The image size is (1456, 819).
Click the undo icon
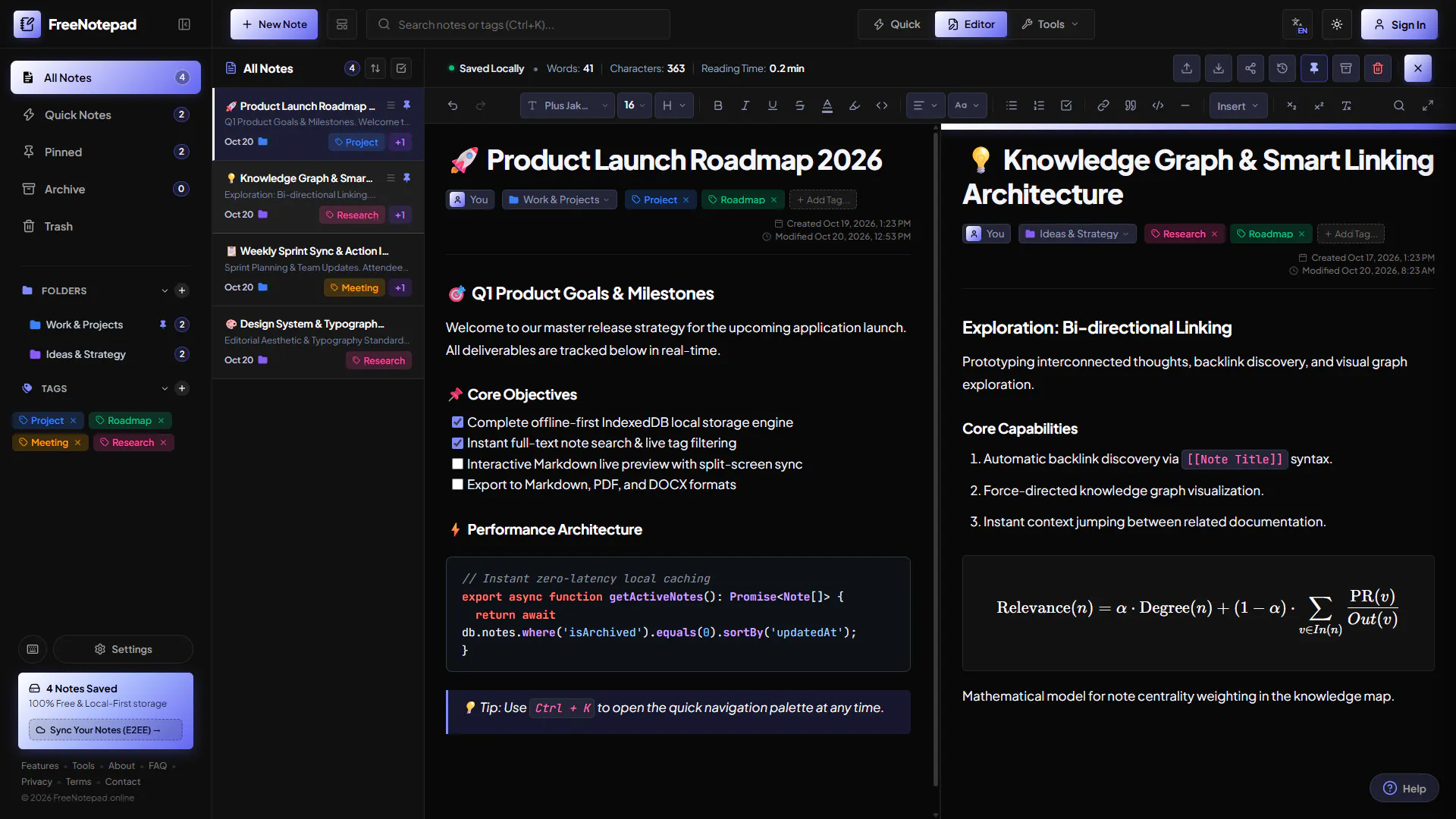click(x=453, y=106)
